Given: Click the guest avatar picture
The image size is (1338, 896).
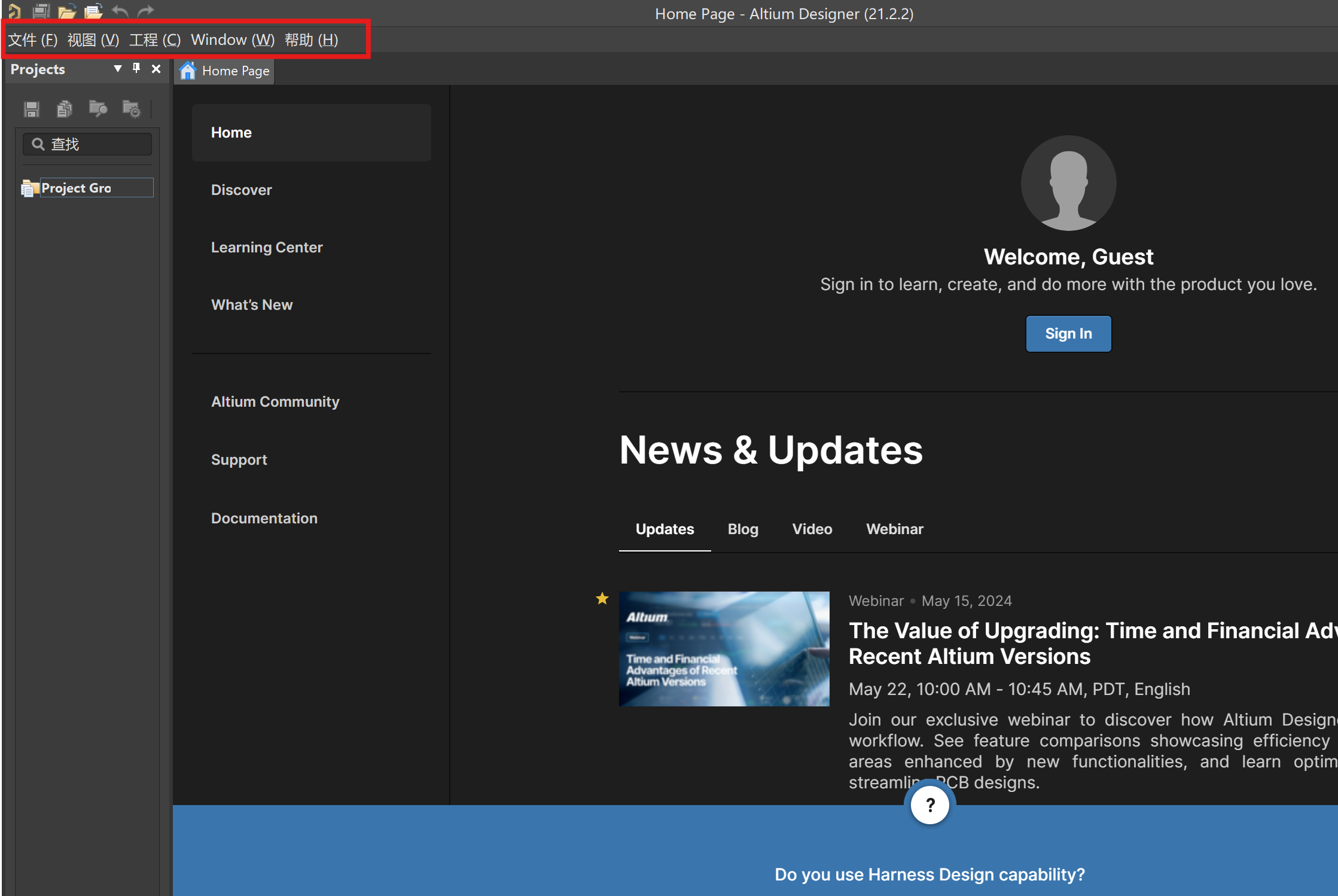Looking at the screenshot, I should click(1069, 183).
